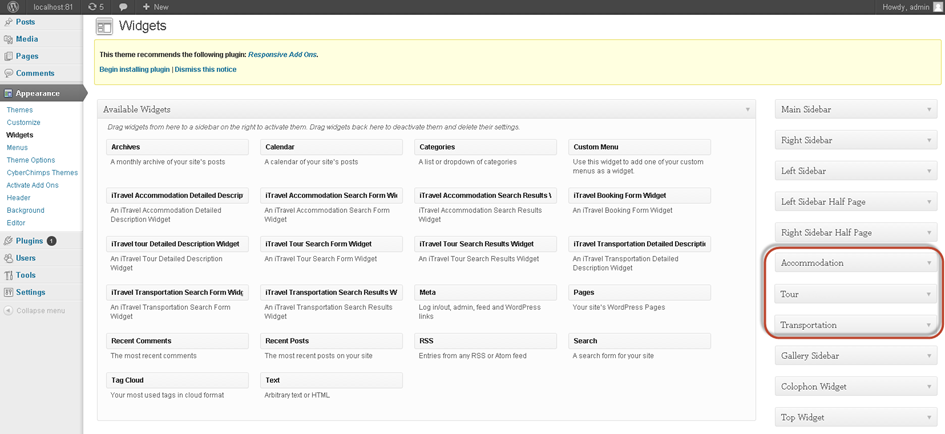
Task: Collapse the Available Widgets panel
Action: [x=748, y=109]
